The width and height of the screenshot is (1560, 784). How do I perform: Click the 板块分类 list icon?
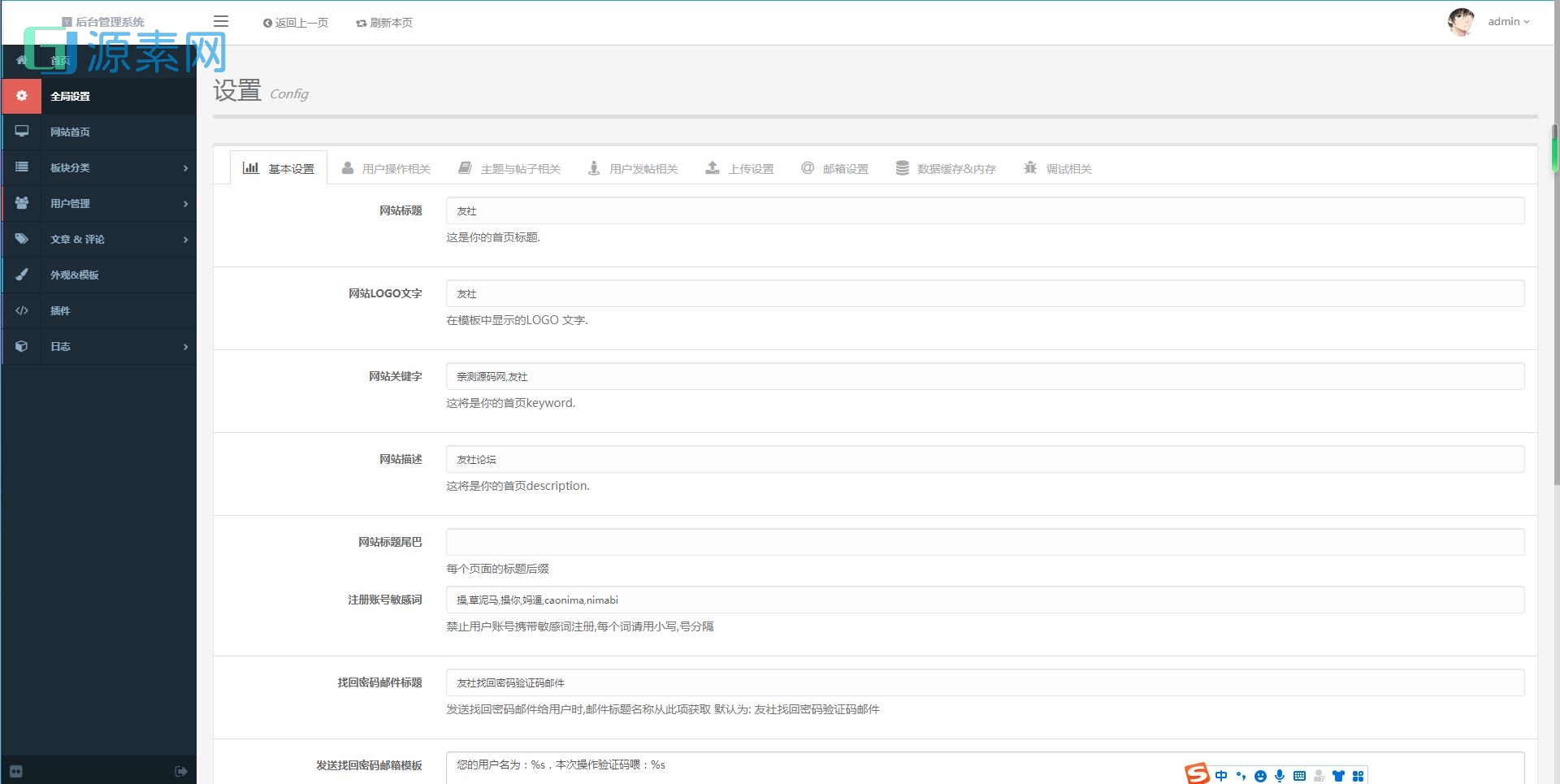22,167
